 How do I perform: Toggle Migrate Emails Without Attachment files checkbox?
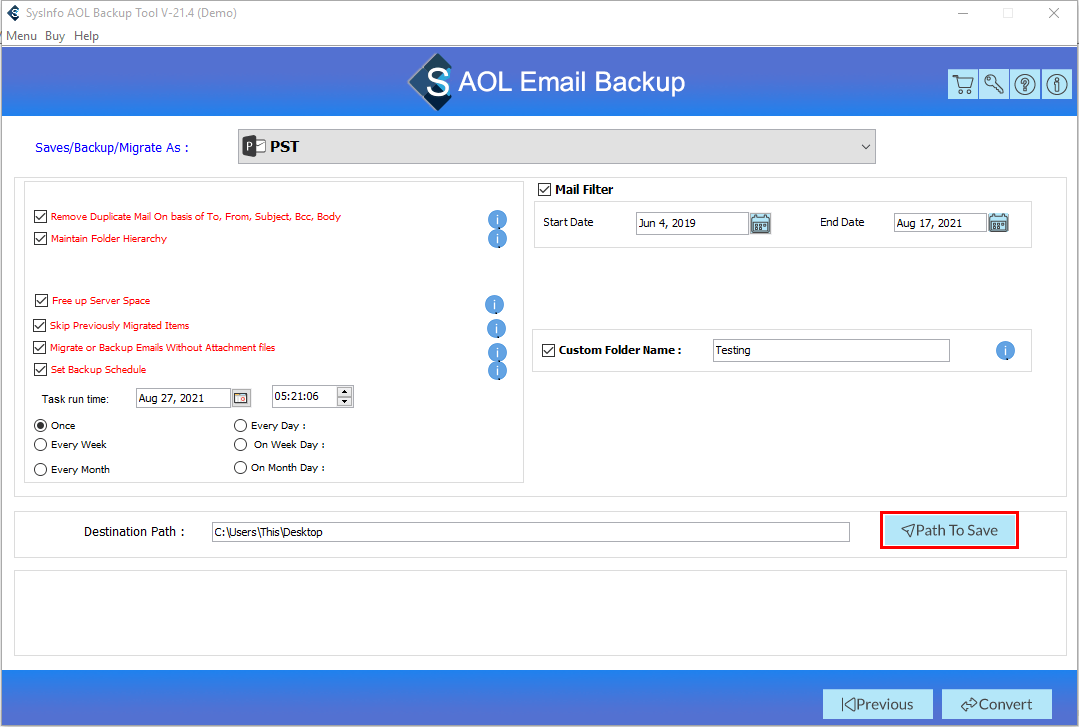(40, 347)
